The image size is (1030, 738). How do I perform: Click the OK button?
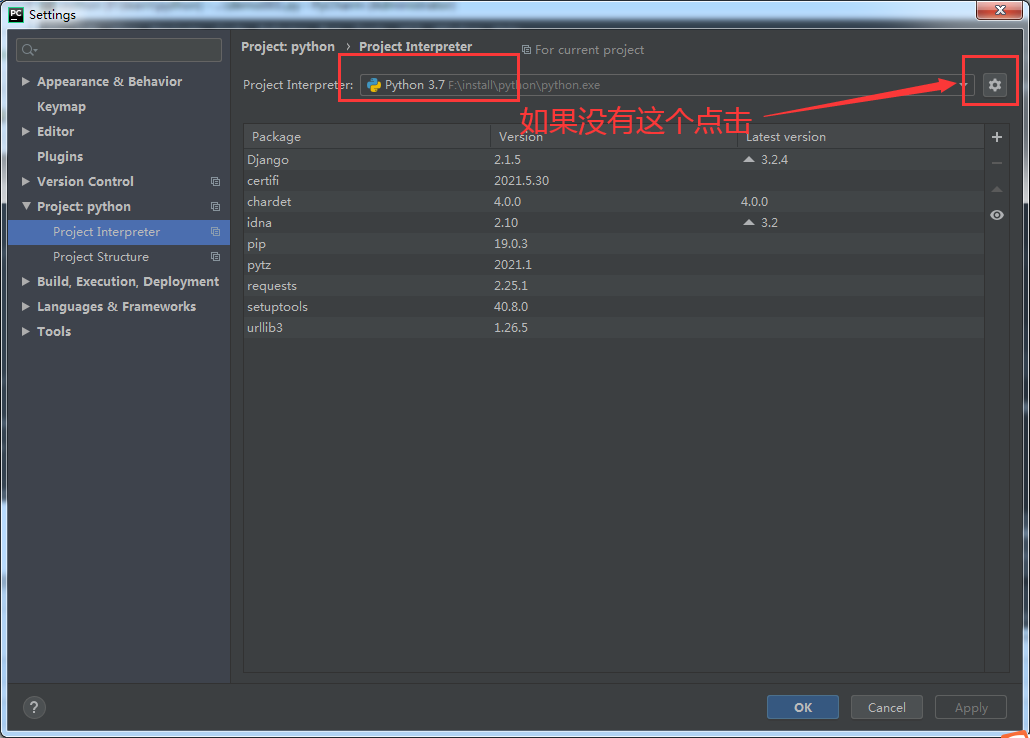(x=803, y=707)
